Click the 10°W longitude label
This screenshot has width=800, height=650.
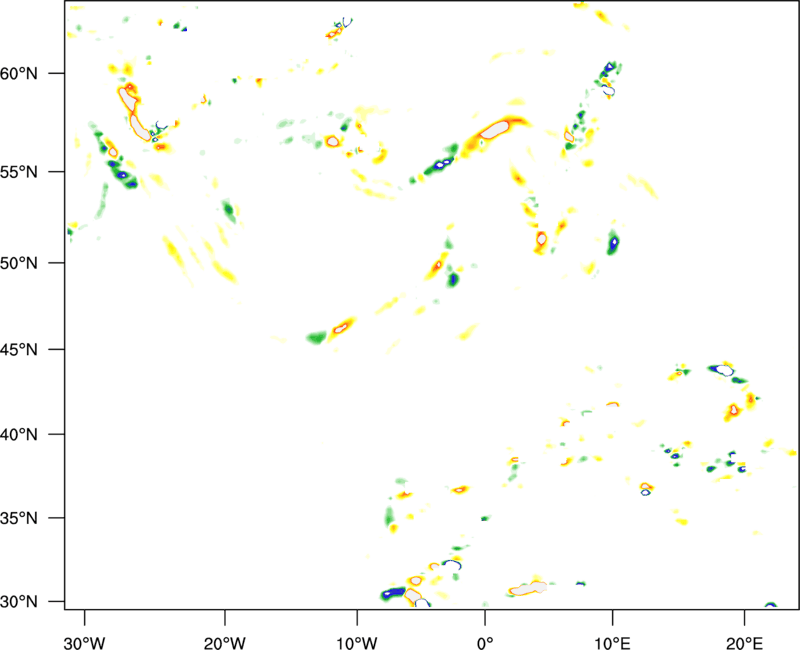357,640
